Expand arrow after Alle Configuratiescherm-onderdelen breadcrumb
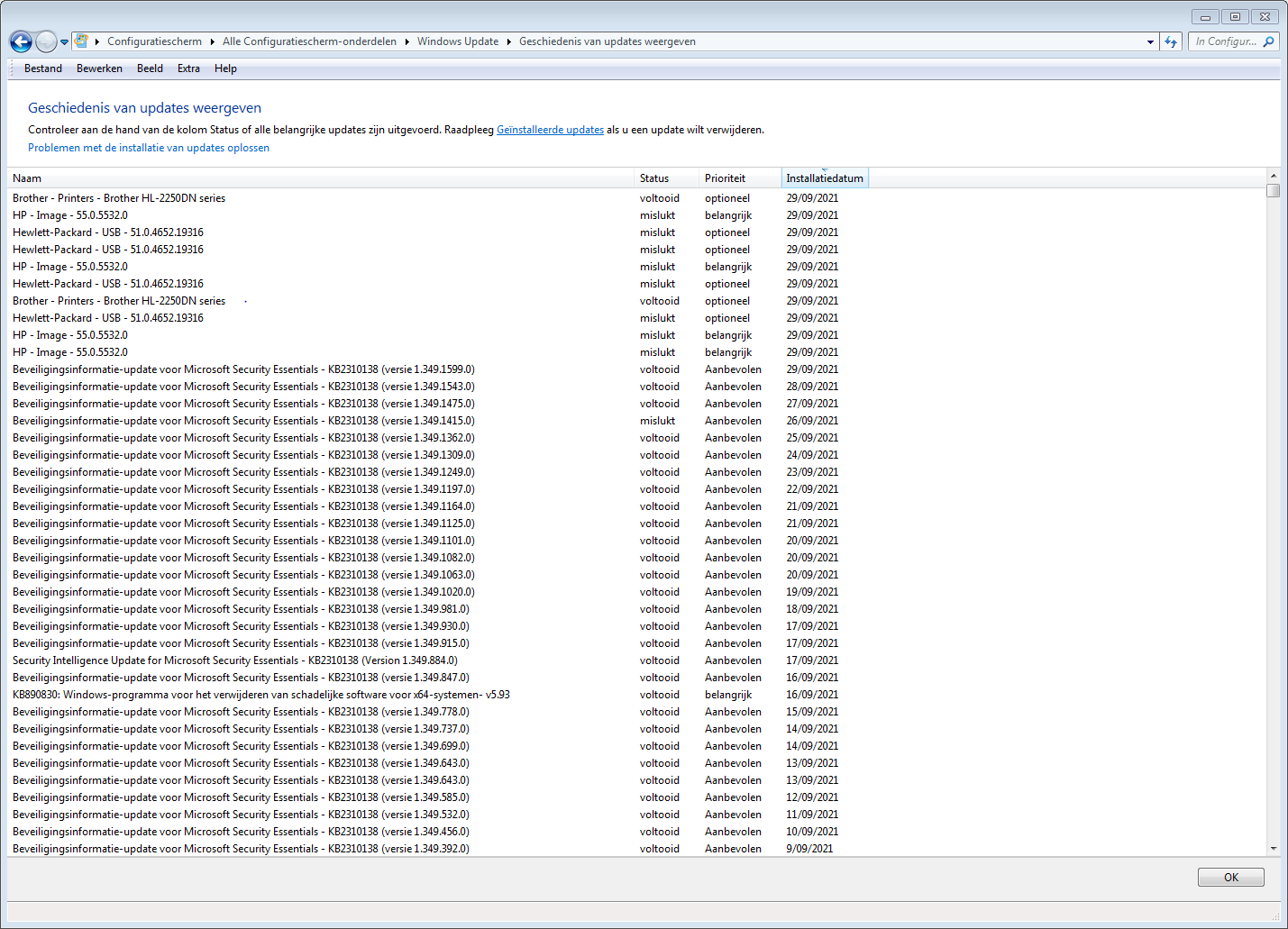Image resolution: width=1288 pixels, height=929 pixels. [406, 41]
